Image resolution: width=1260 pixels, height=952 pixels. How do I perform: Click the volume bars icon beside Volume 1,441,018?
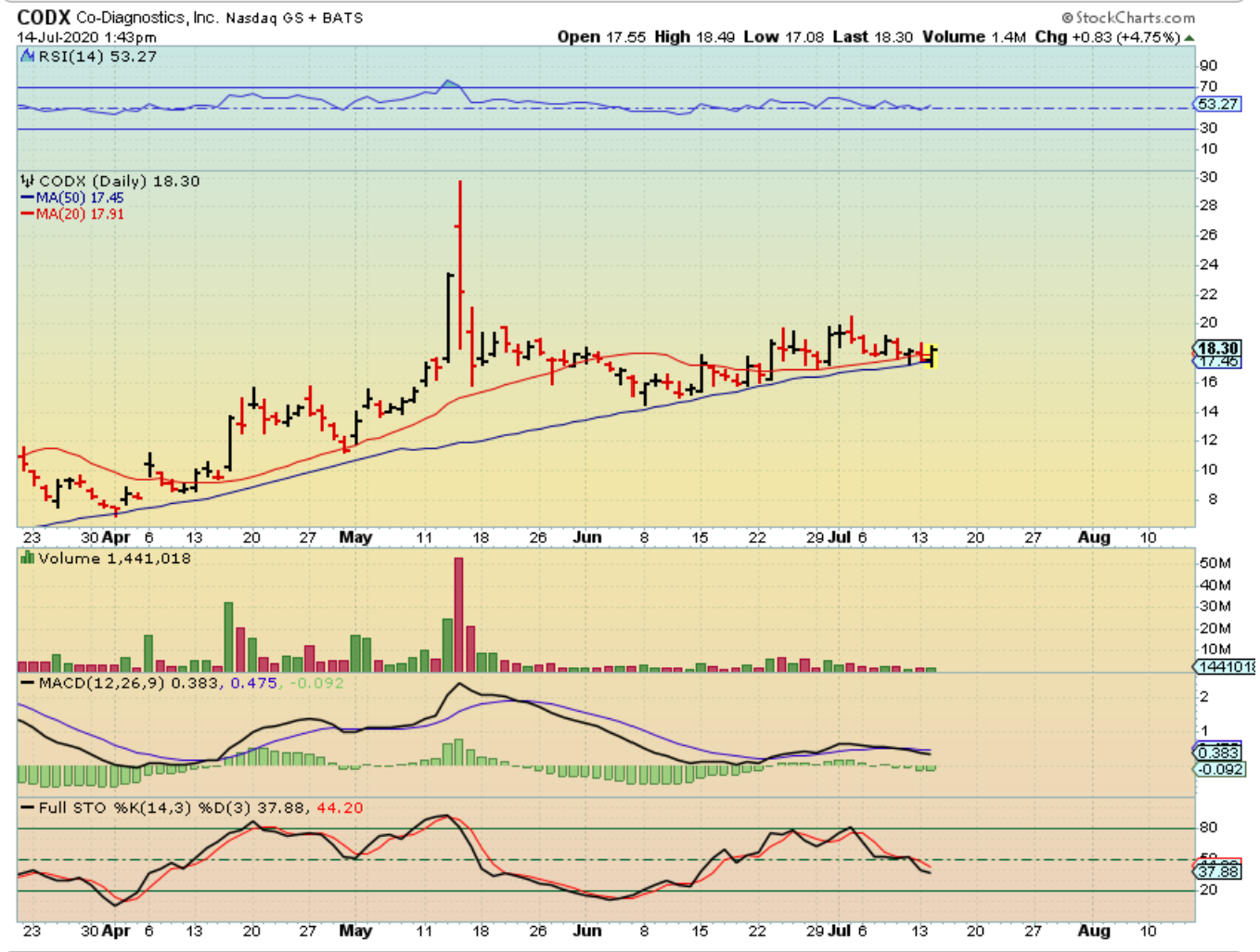click(28, 559)
